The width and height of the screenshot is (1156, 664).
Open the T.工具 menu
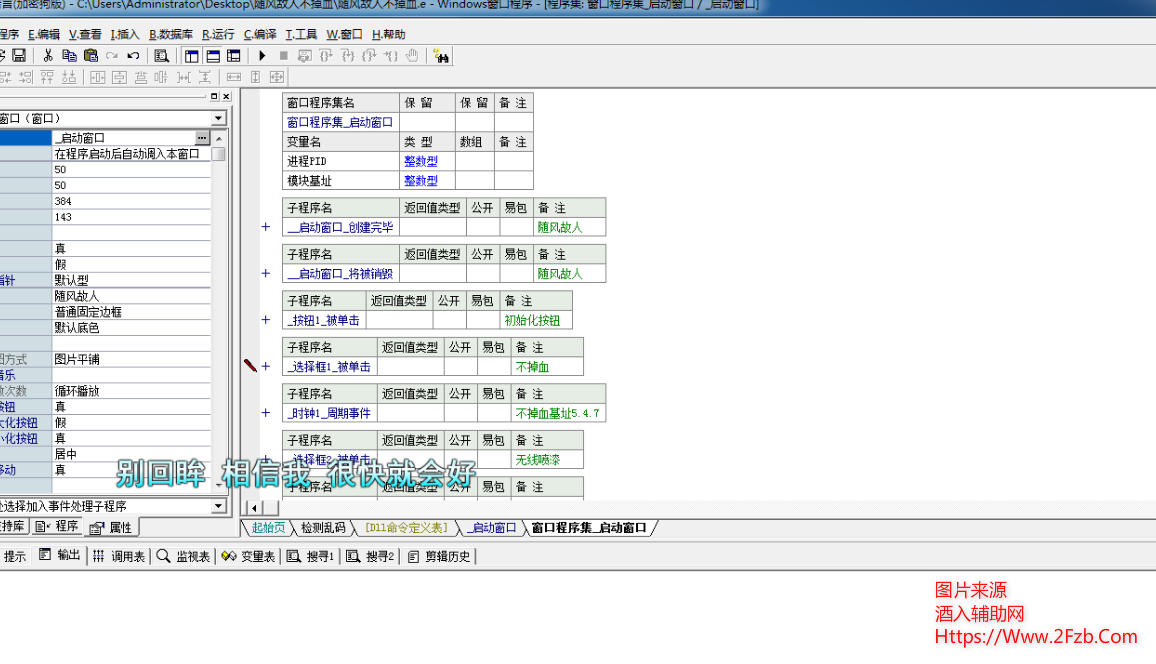(301, 34)
